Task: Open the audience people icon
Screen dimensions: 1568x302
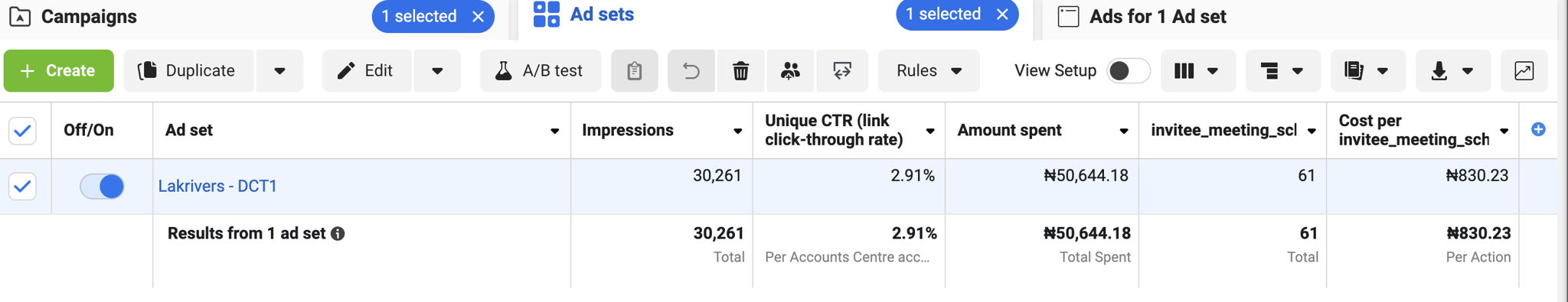Action: (x=790, y=71)
